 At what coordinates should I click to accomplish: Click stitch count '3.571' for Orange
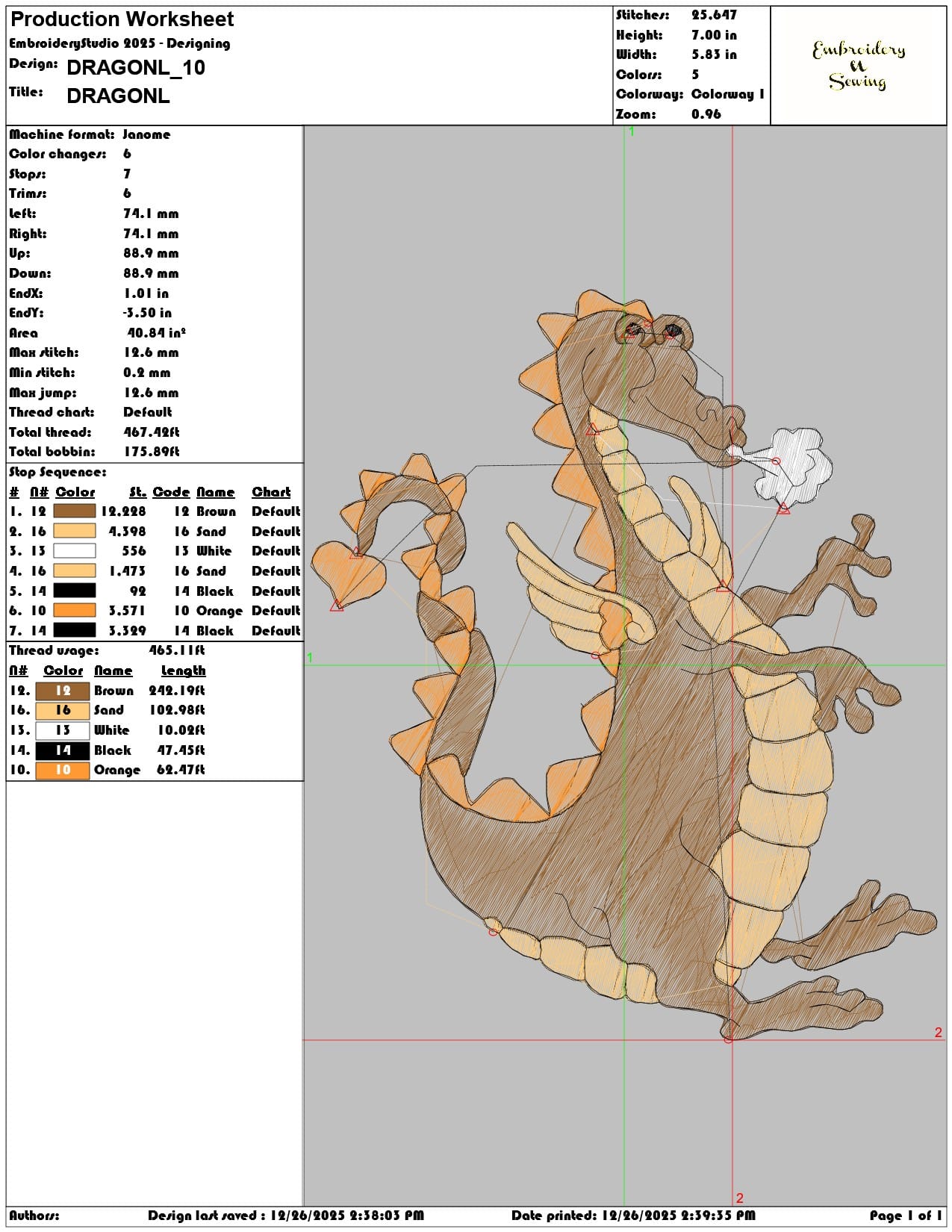[x=128, y=611]
